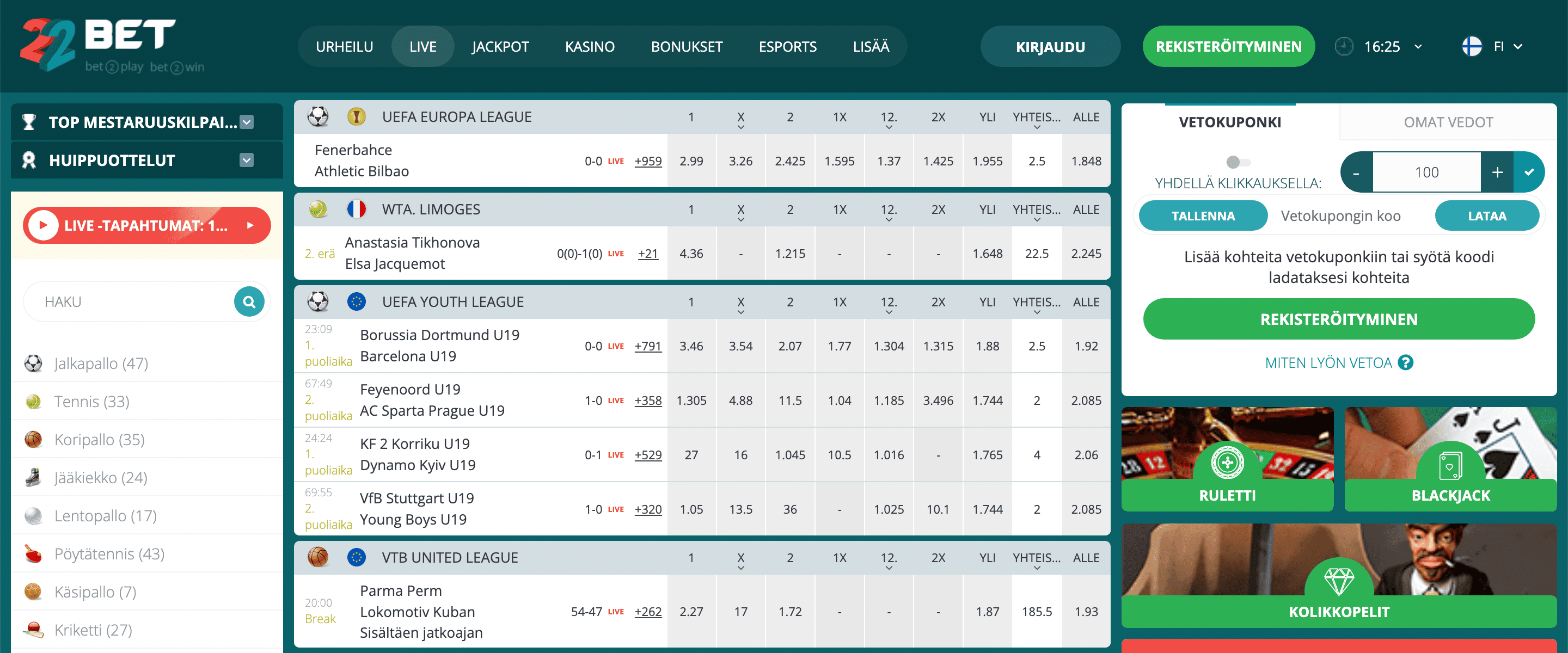Click the roulette wheel icon on RULETTI tile
The height and width of the screenshot is (653, 1568).
click(1227, 463)
